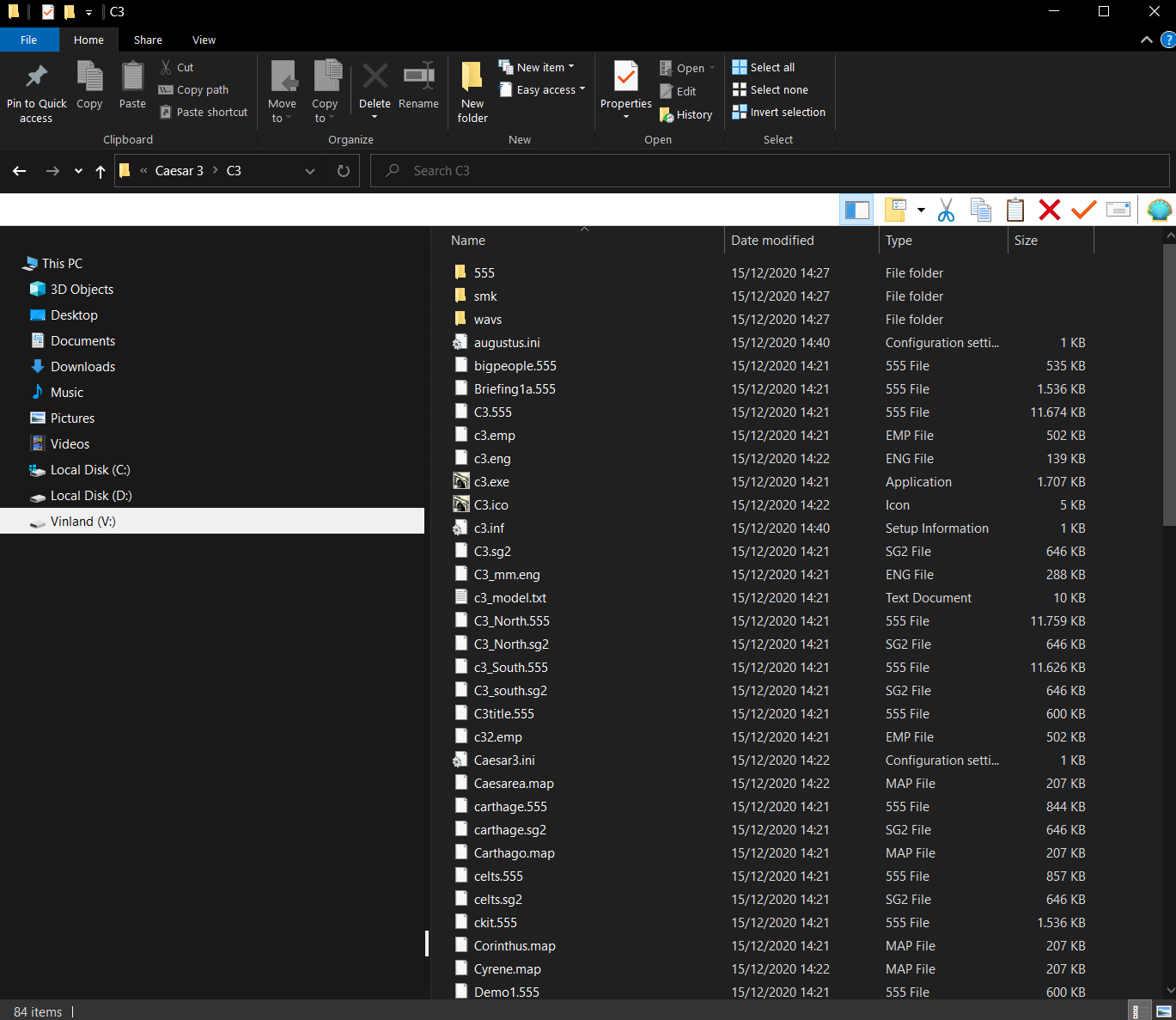This screenshot has height=1020, width=1176.
Task: Switch to the View ribbon tab
Action: (x=204, y=40)
